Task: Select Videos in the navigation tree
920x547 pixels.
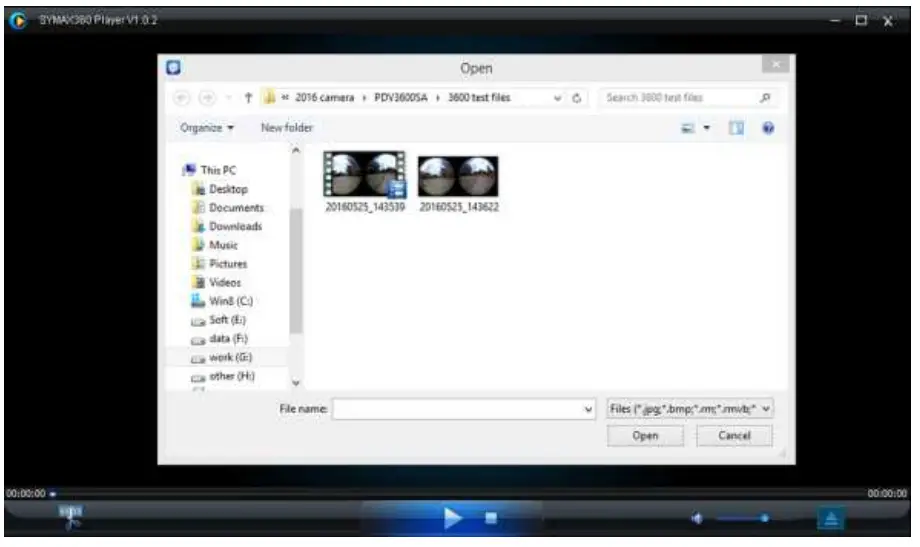Action: point(225,283)
